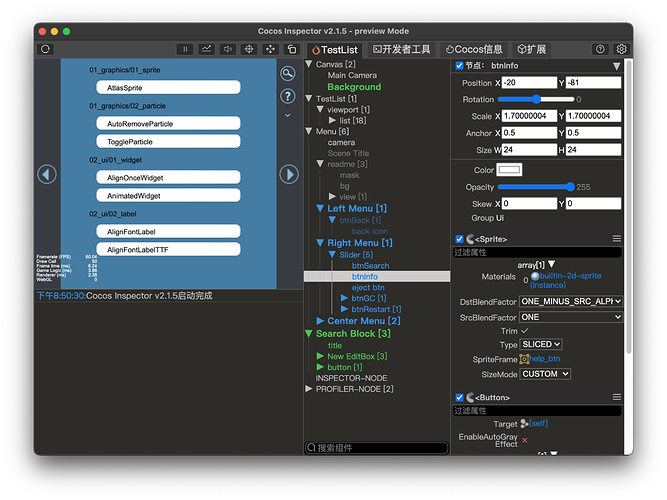Open the AlignFontLabelTTF test
The image size is (667, 500).
click(168, 250)
